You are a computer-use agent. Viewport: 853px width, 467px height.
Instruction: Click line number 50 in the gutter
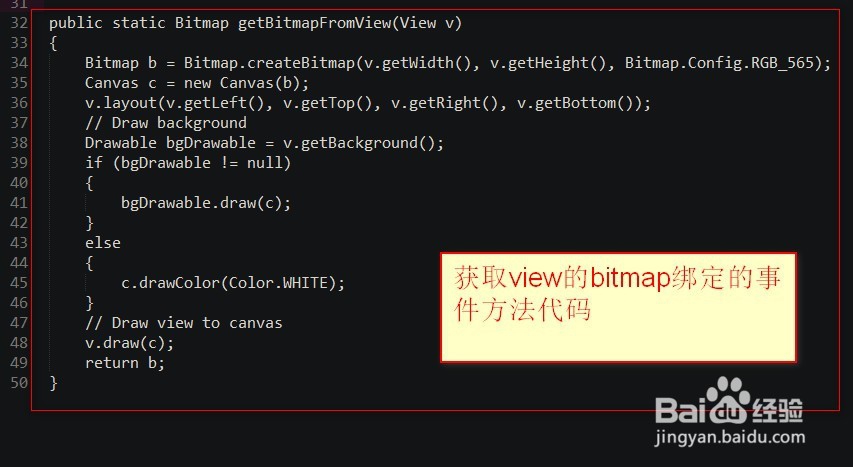coord(19,383)
